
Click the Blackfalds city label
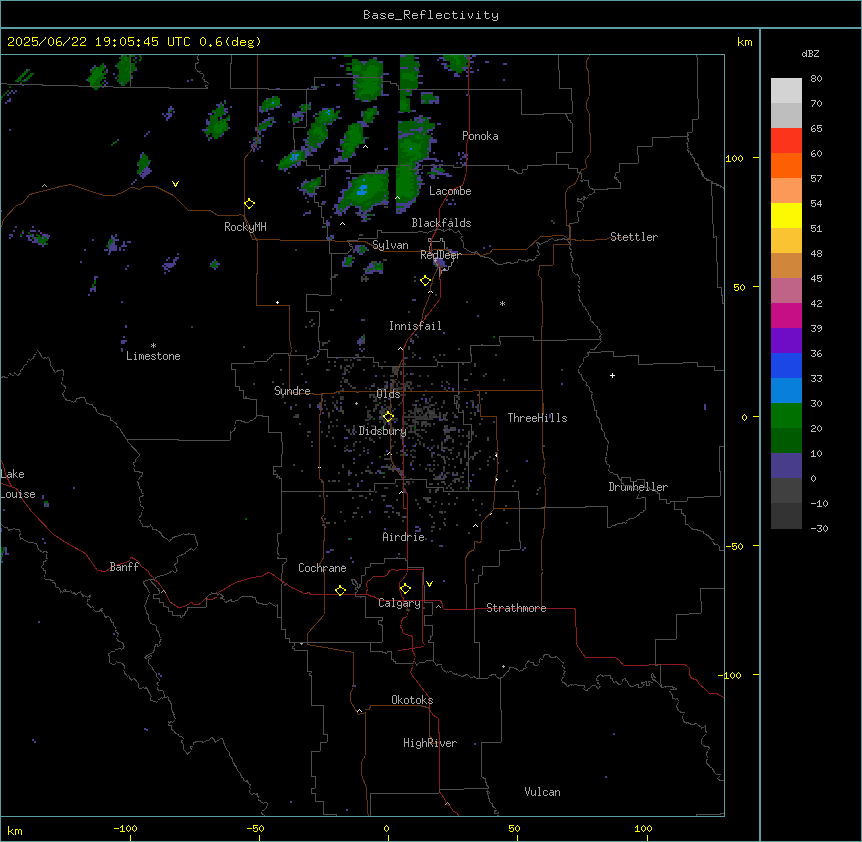point(441,223)
